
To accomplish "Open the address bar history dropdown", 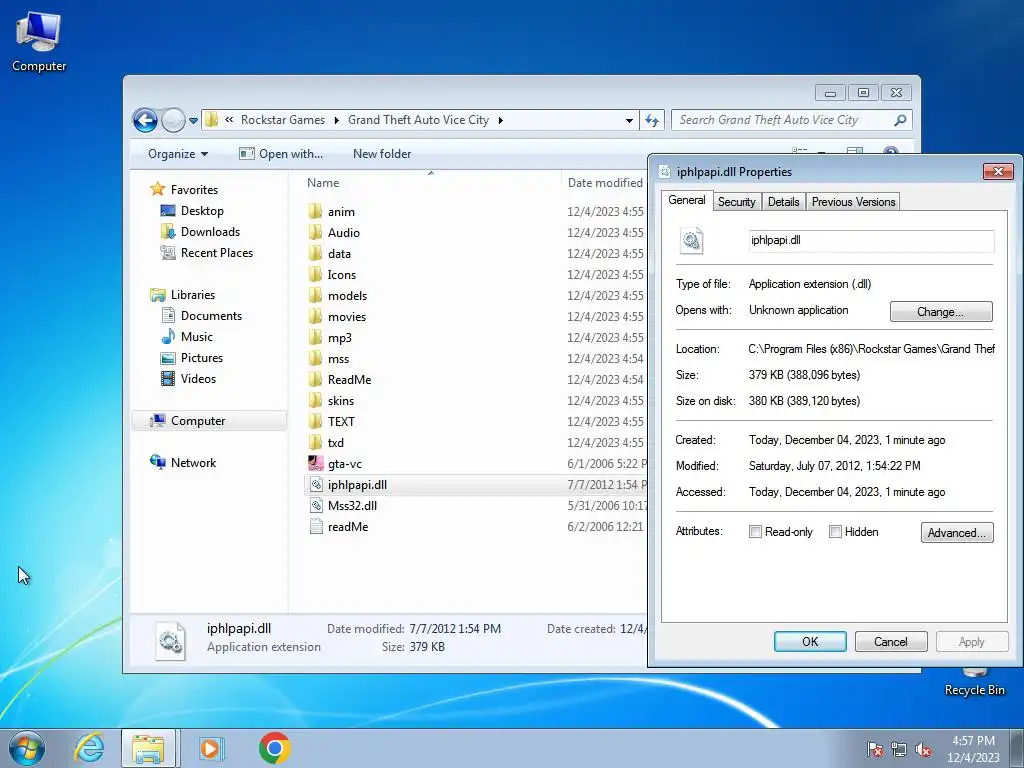I will point(629,120).
